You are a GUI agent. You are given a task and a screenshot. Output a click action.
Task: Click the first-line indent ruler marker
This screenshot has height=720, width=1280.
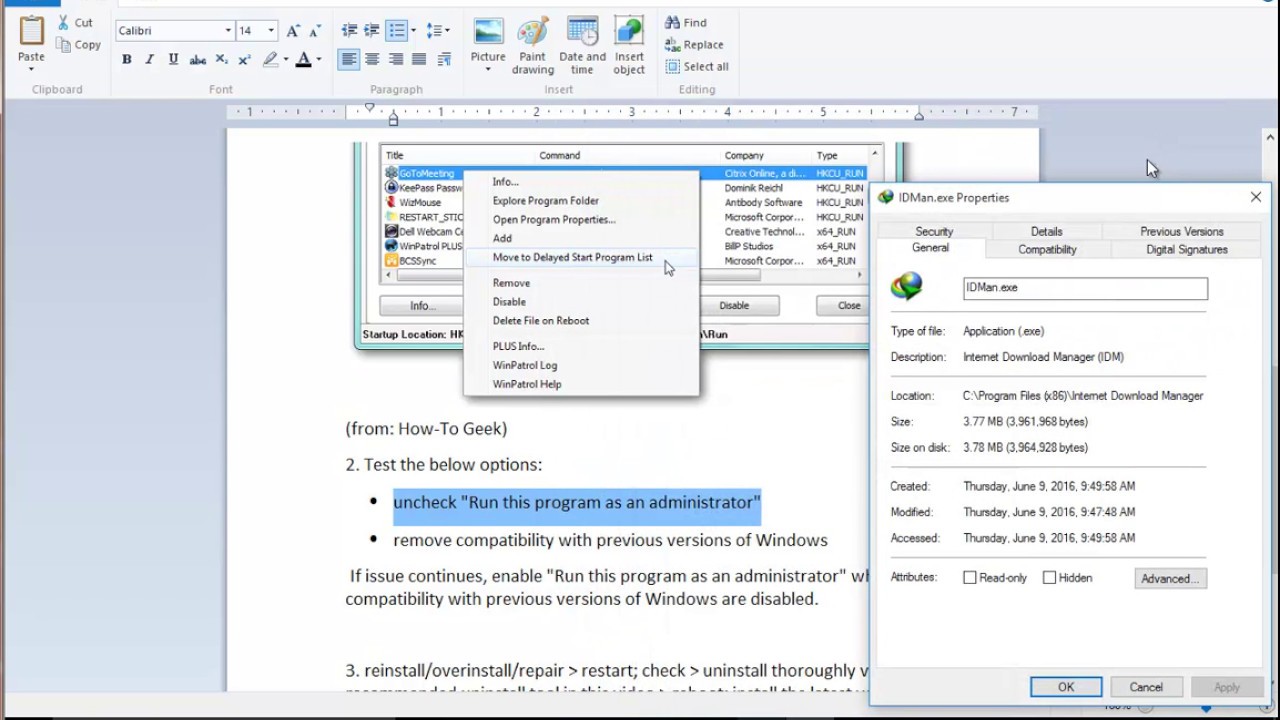pyautogui.click(x=369, y=107)
